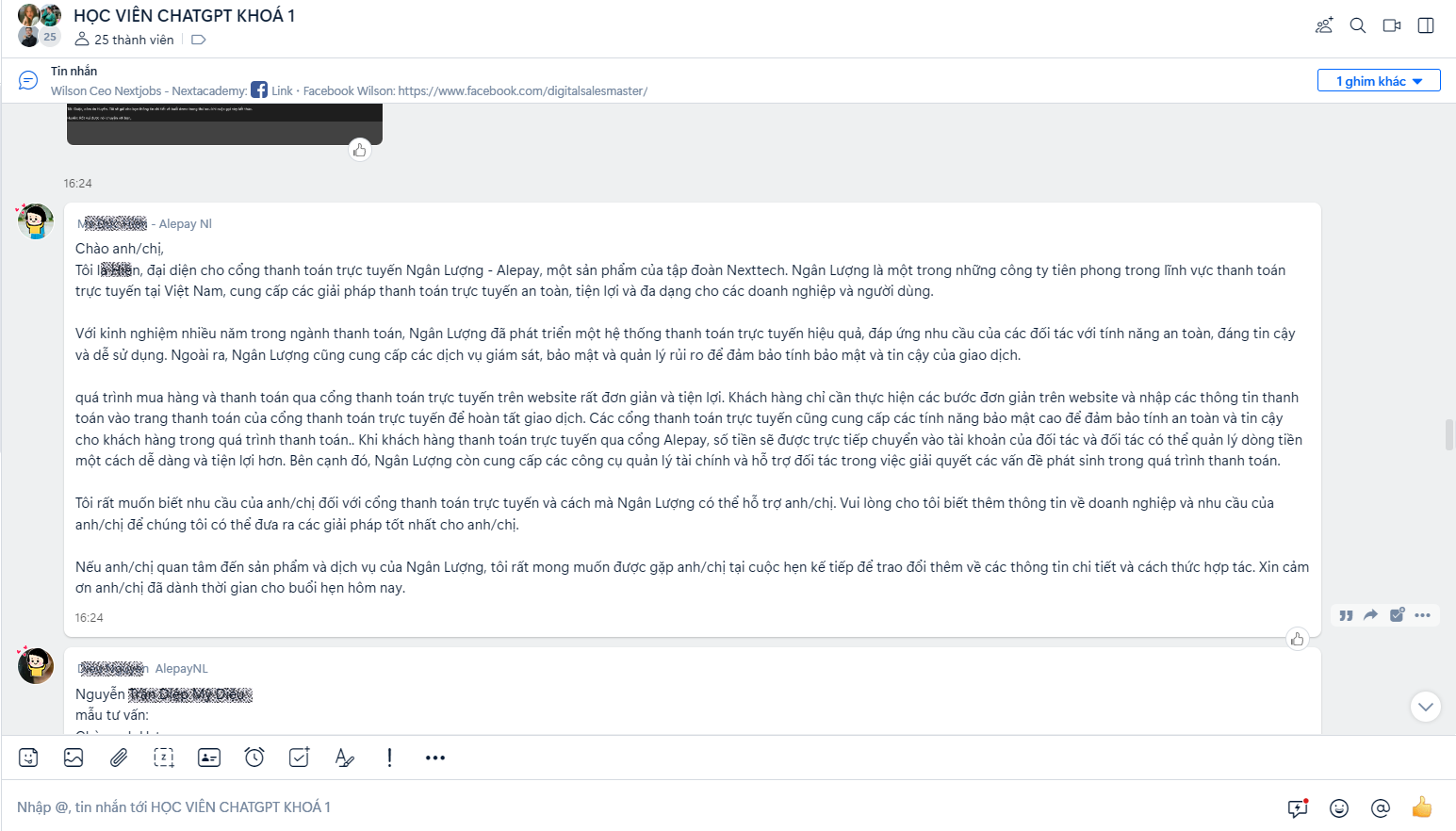Send a thumbs-up like

(1422, 807)
